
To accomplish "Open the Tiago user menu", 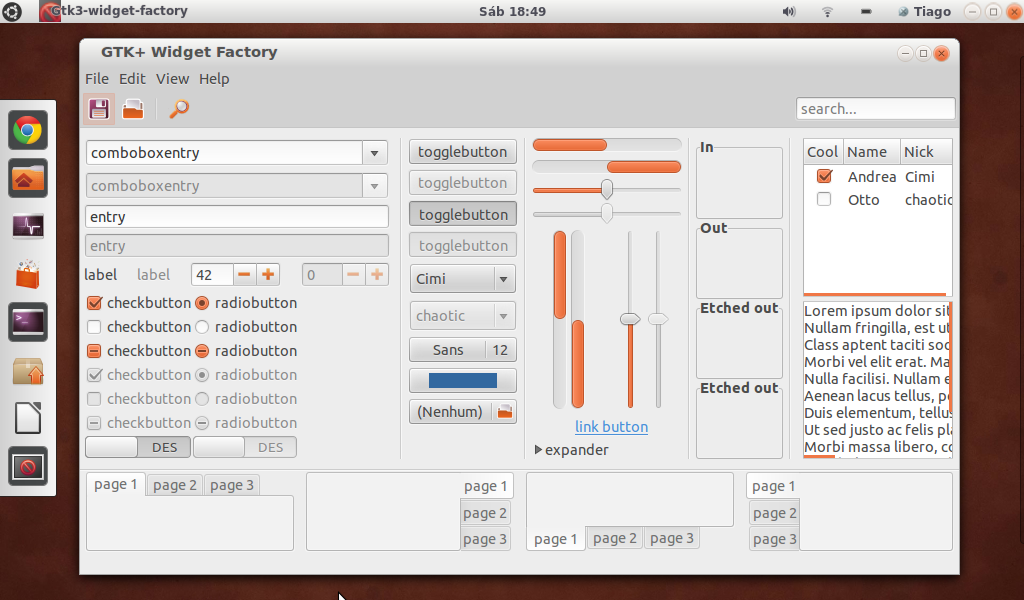I will tap(924, 11).
